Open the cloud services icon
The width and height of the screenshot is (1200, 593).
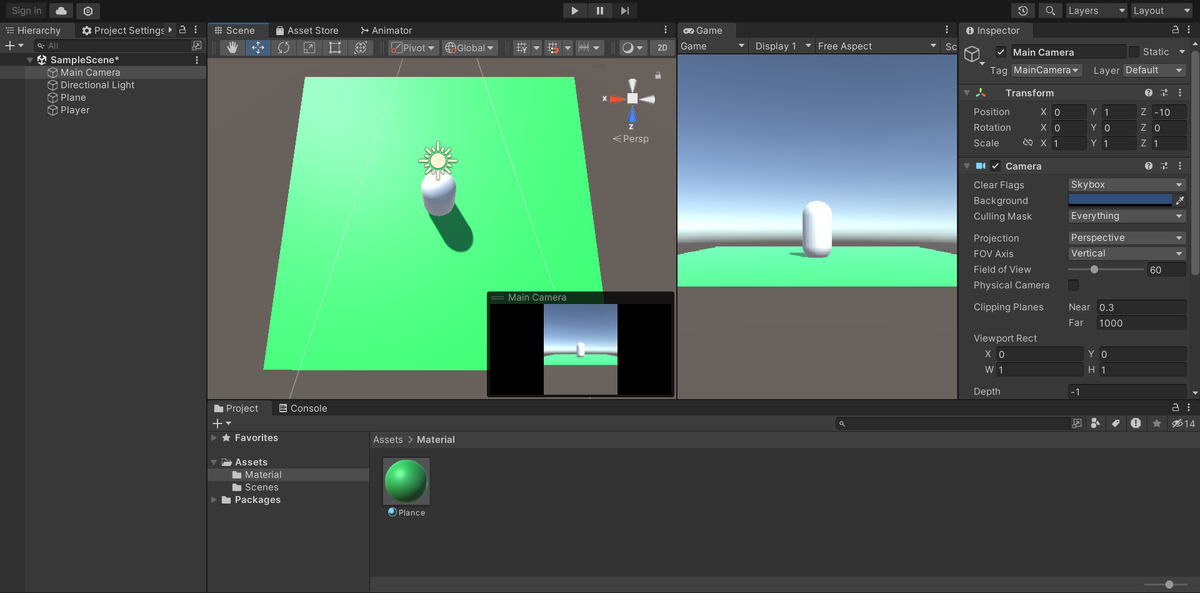pyautogui.click(x=61, y=11)
